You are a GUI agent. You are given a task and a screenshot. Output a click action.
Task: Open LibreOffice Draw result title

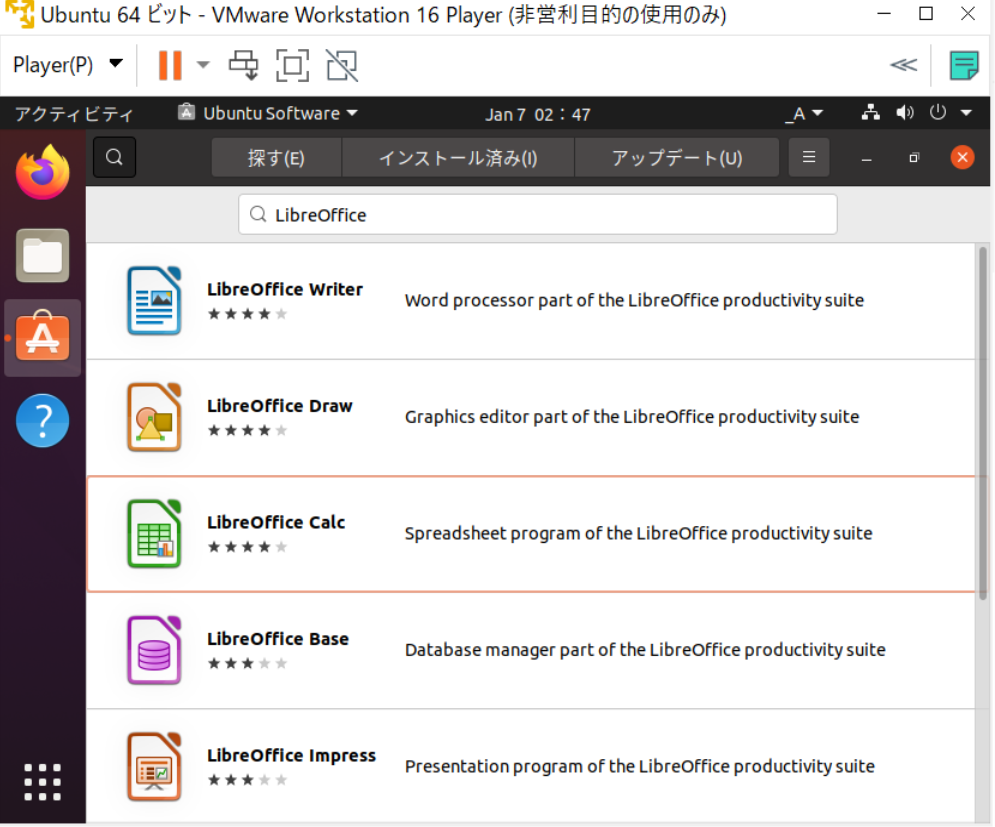pyautogui.click(x=280, y=406)
